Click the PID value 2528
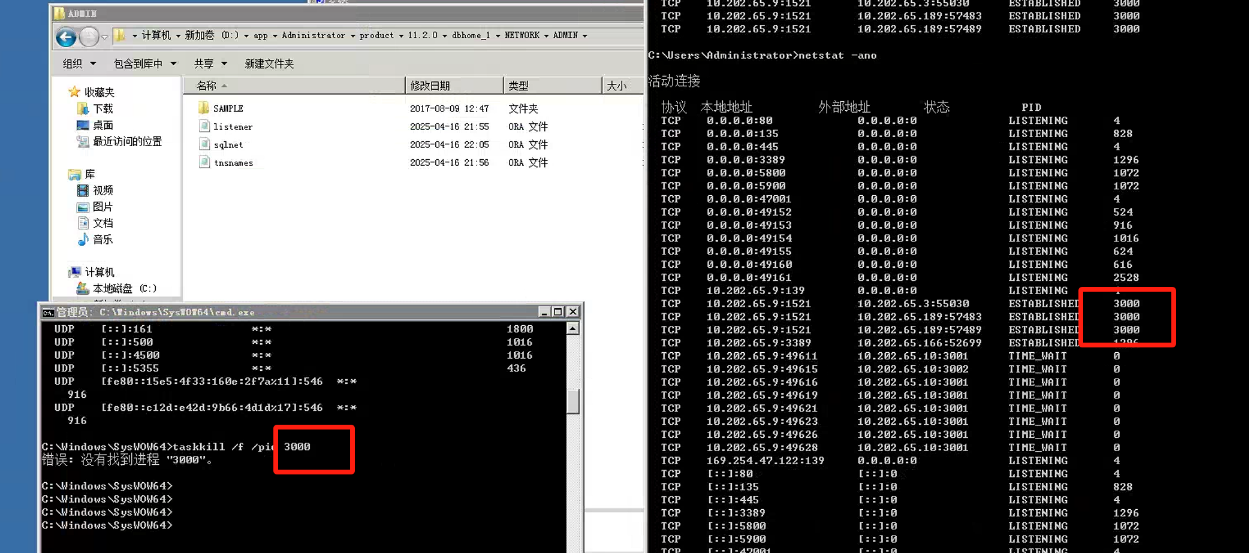 click(1126, 277)
